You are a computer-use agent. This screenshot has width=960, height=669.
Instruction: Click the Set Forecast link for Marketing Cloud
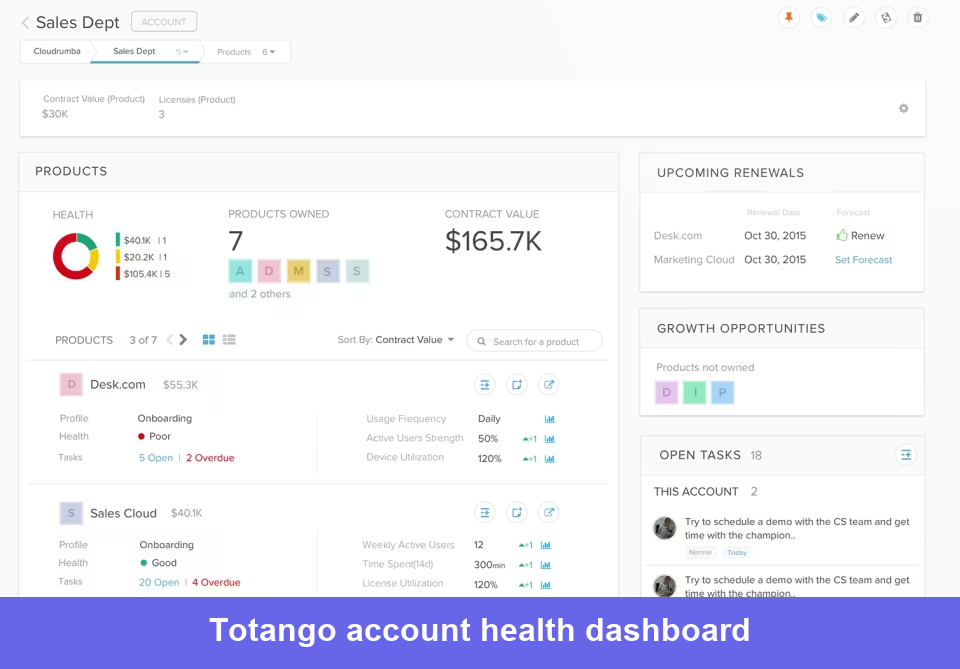(862, 259)
